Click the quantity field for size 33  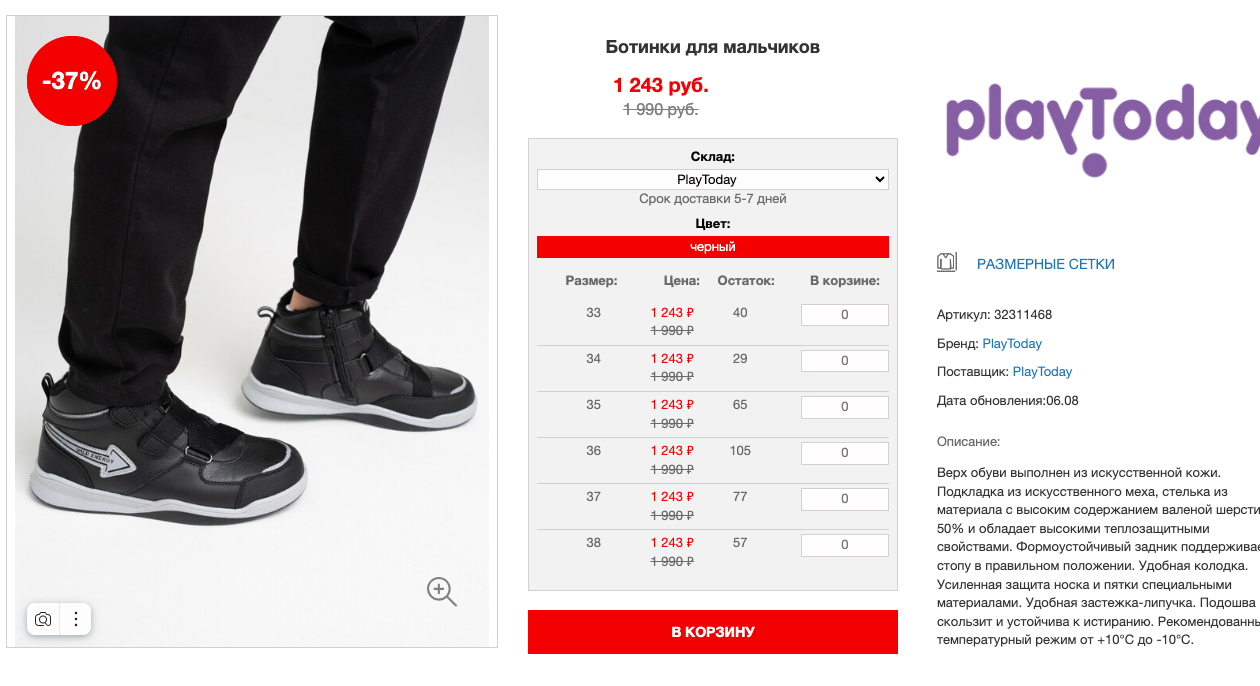coord(844,315)
